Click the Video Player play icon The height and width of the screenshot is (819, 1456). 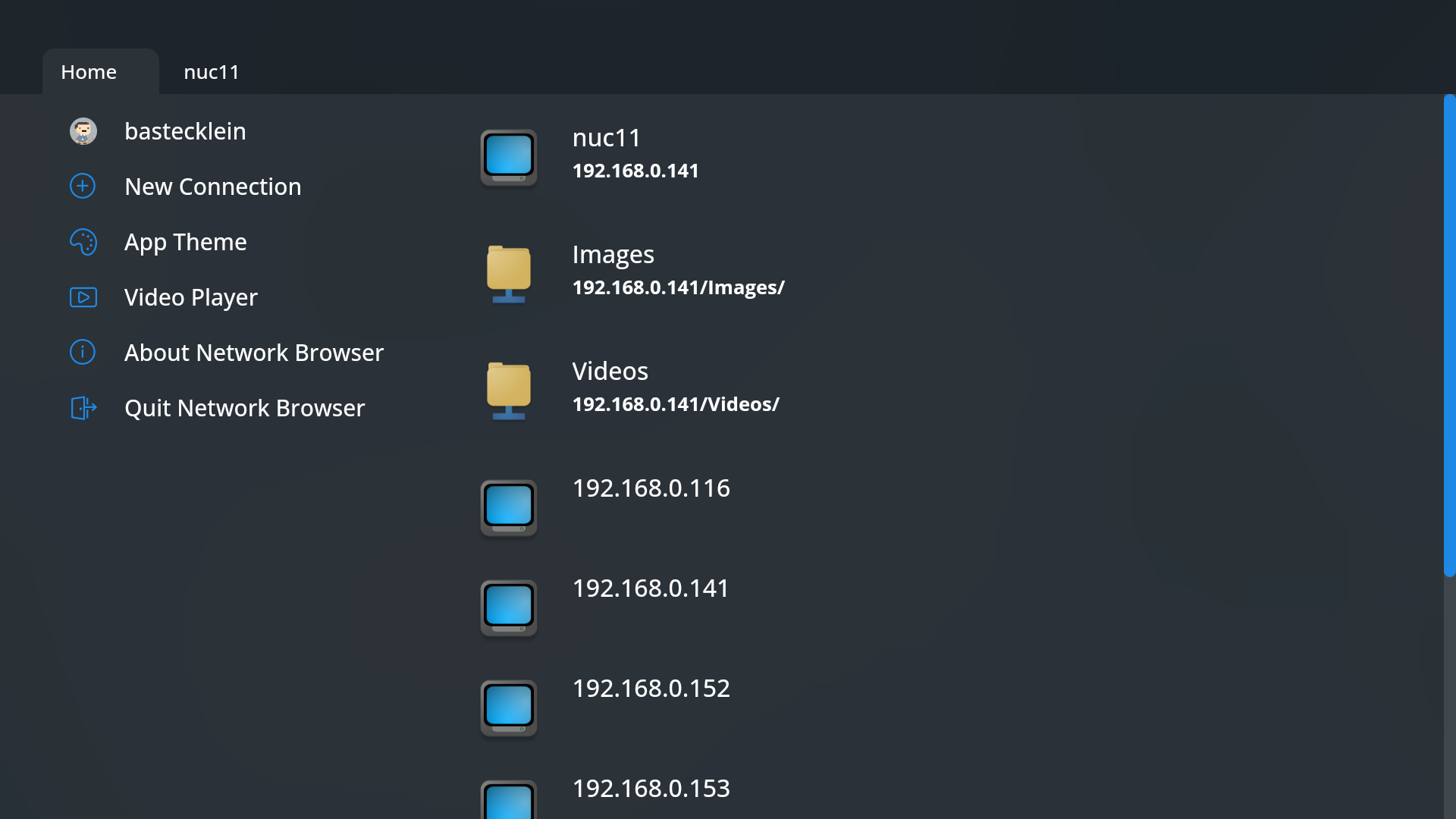pos(83,297)
